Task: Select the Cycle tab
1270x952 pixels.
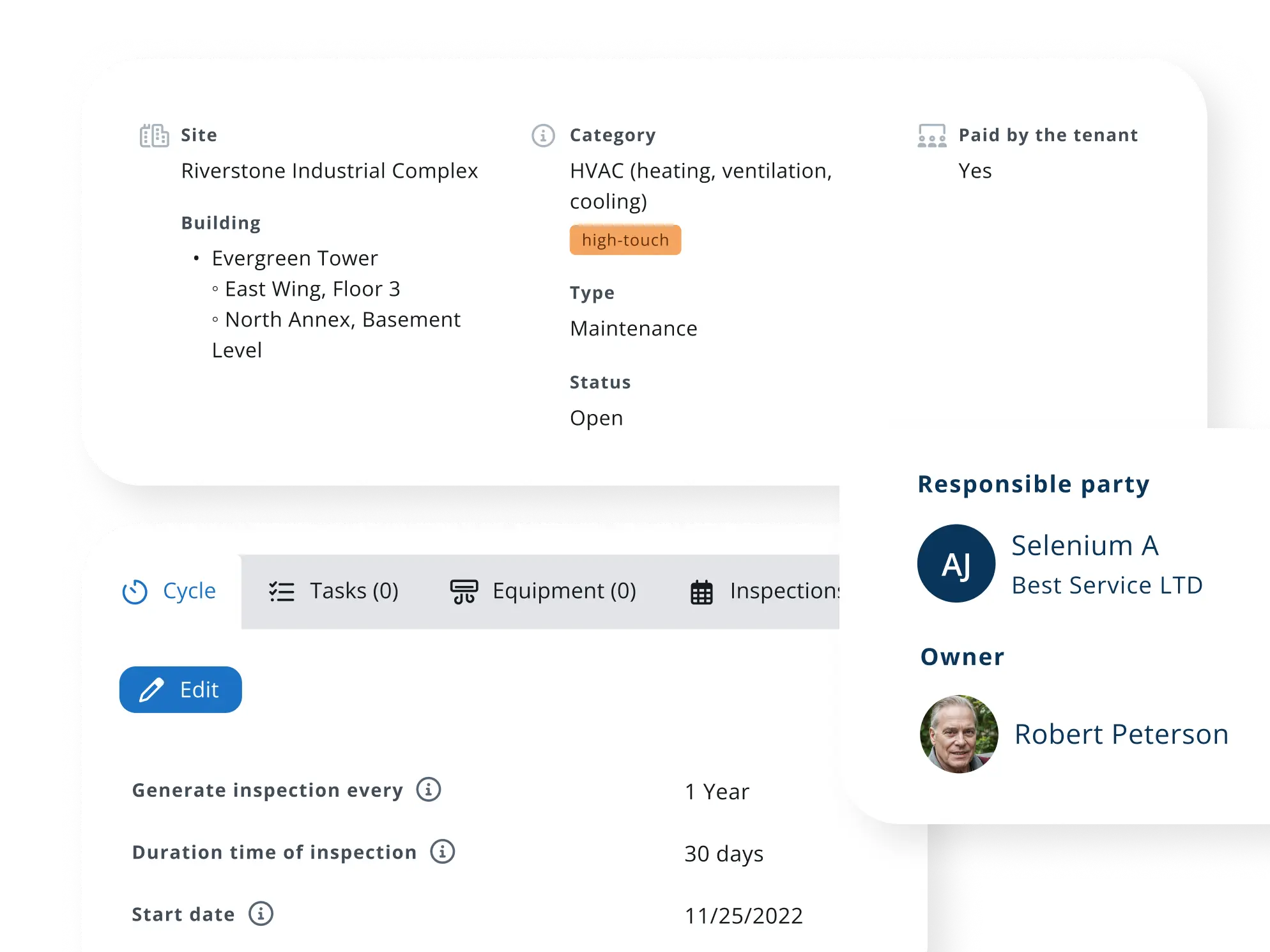Action: tap(169, 592)
